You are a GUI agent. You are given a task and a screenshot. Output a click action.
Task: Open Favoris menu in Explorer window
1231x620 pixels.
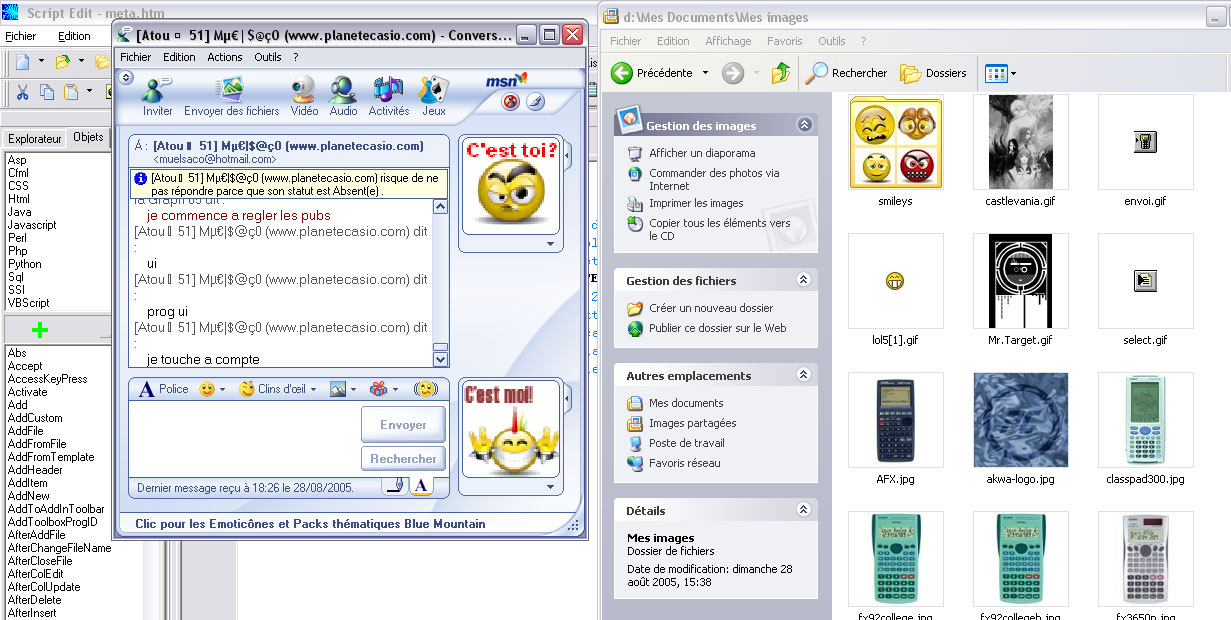pyautogui.click(x=785, y=41)
